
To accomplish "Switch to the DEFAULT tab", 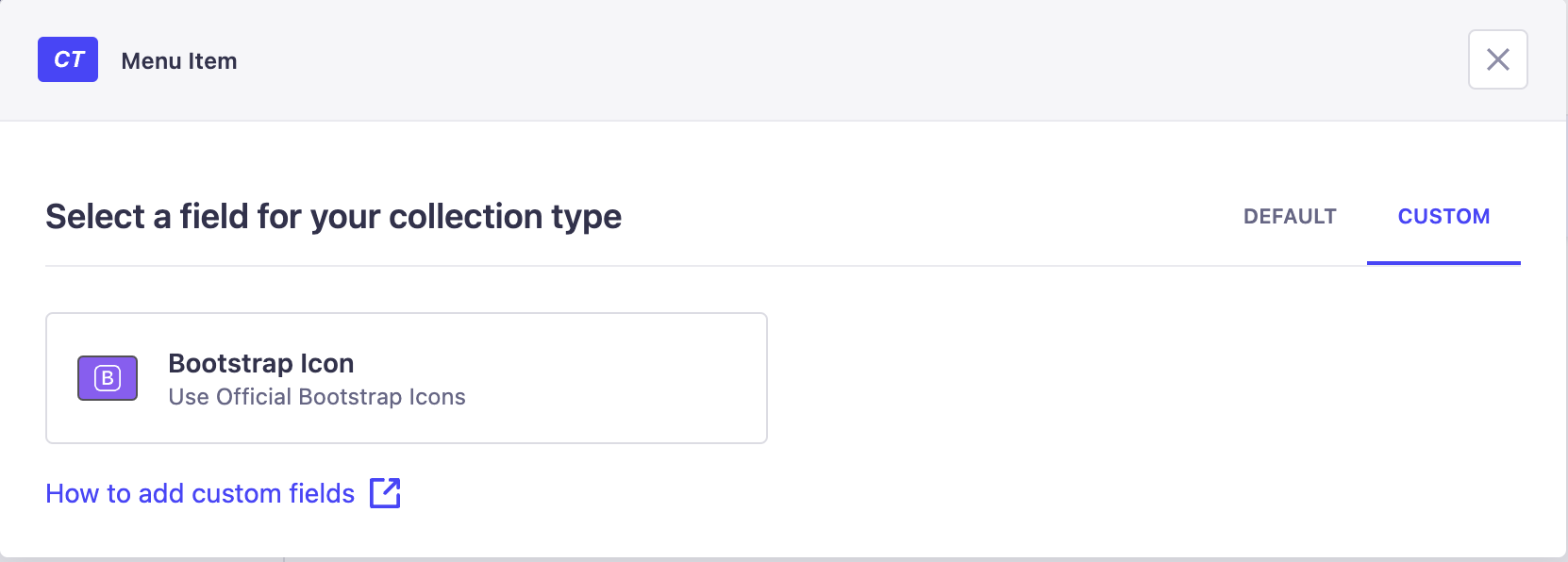I will (1290, 217).
